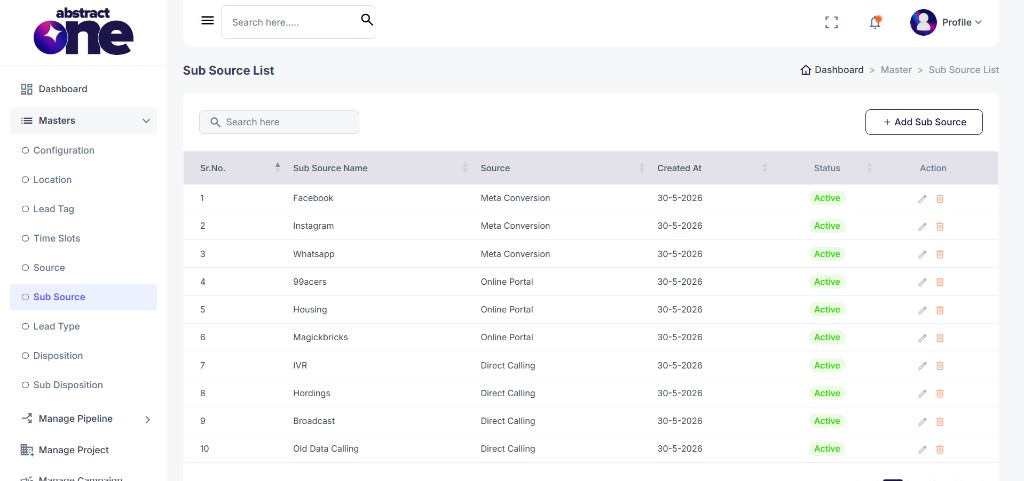Follow Master breadcrumb link
The width and height of the screenshot is (1024, 481).
click(x=896, y=70)
